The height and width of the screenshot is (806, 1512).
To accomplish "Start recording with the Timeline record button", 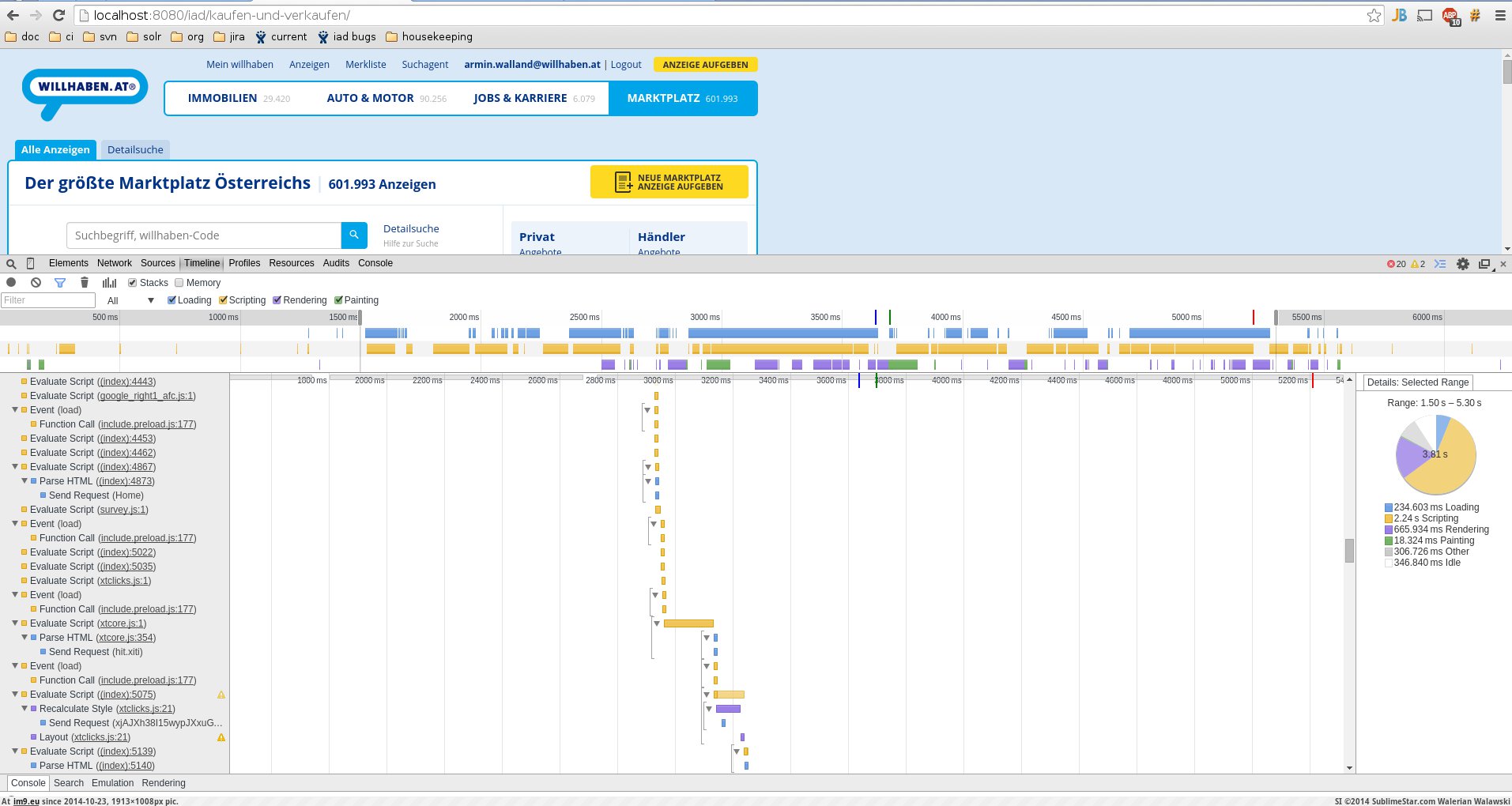I will point(11,282).
